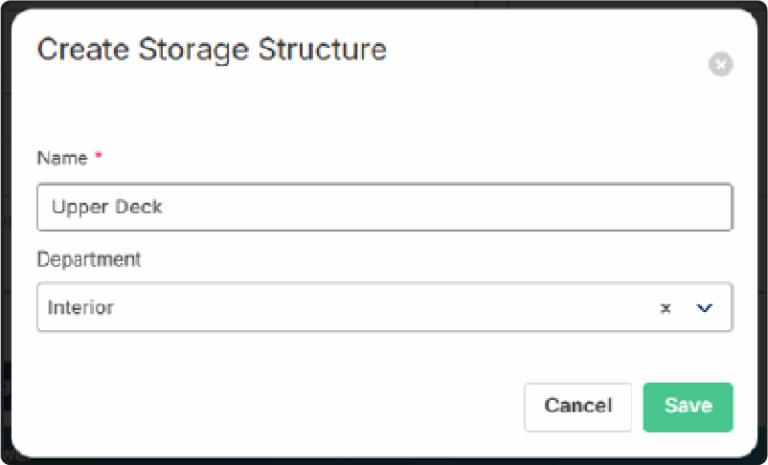Click into the Name input field

click(384, 207)
